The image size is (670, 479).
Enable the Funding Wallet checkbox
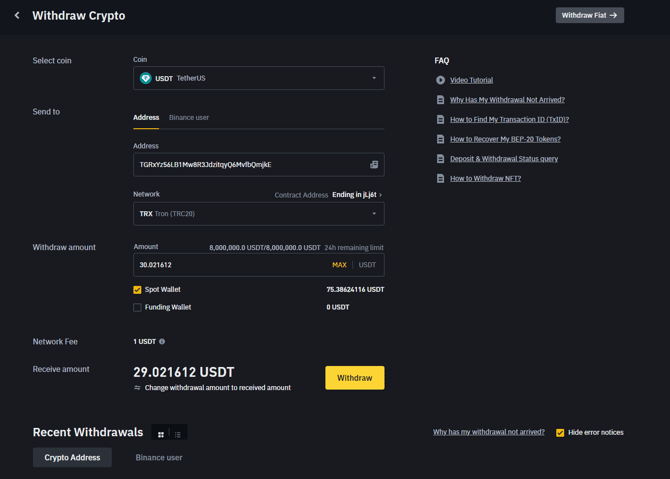point(137,307)
